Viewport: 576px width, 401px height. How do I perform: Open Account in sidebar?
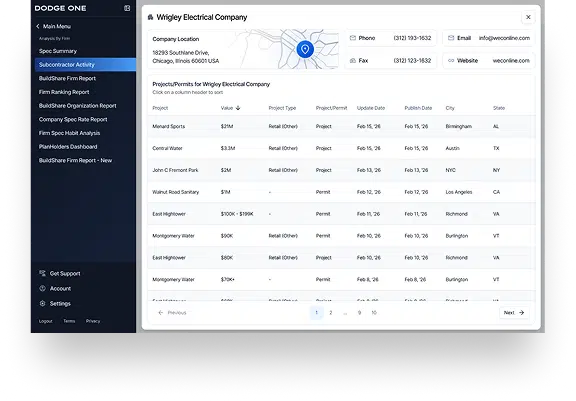click(x=60, y=289)
